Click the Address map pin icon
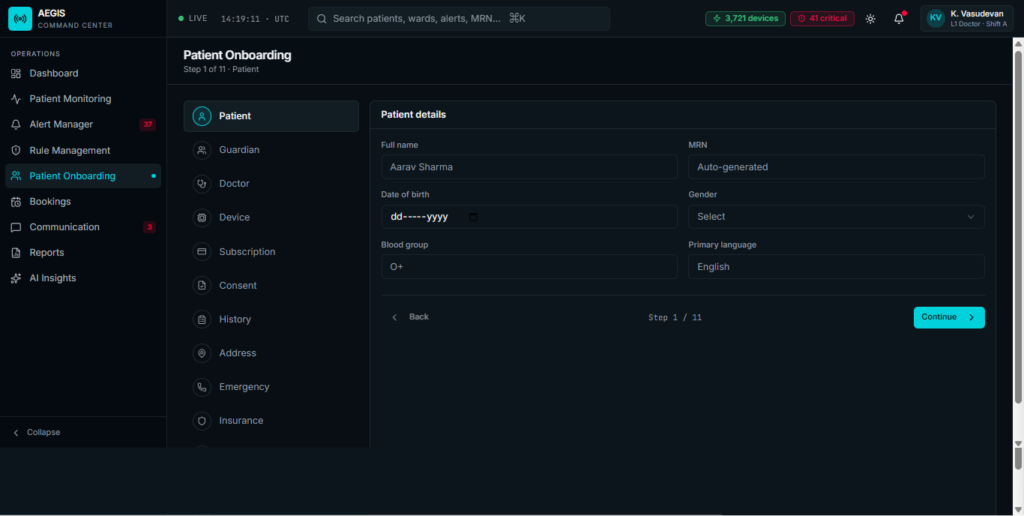Screen dimensions: 1024x516 point(202,353)
